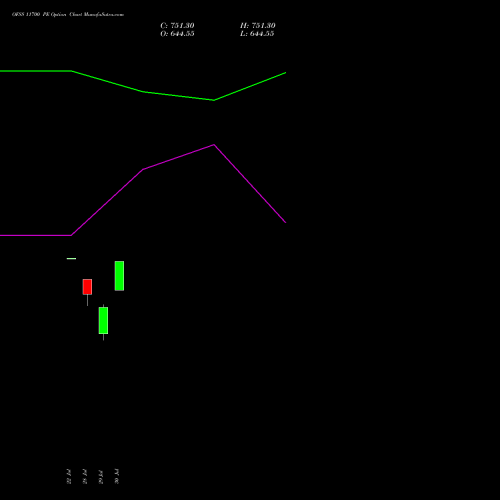
Task: Click the '29 Jul' date axis label
Action: pos(101,476)
